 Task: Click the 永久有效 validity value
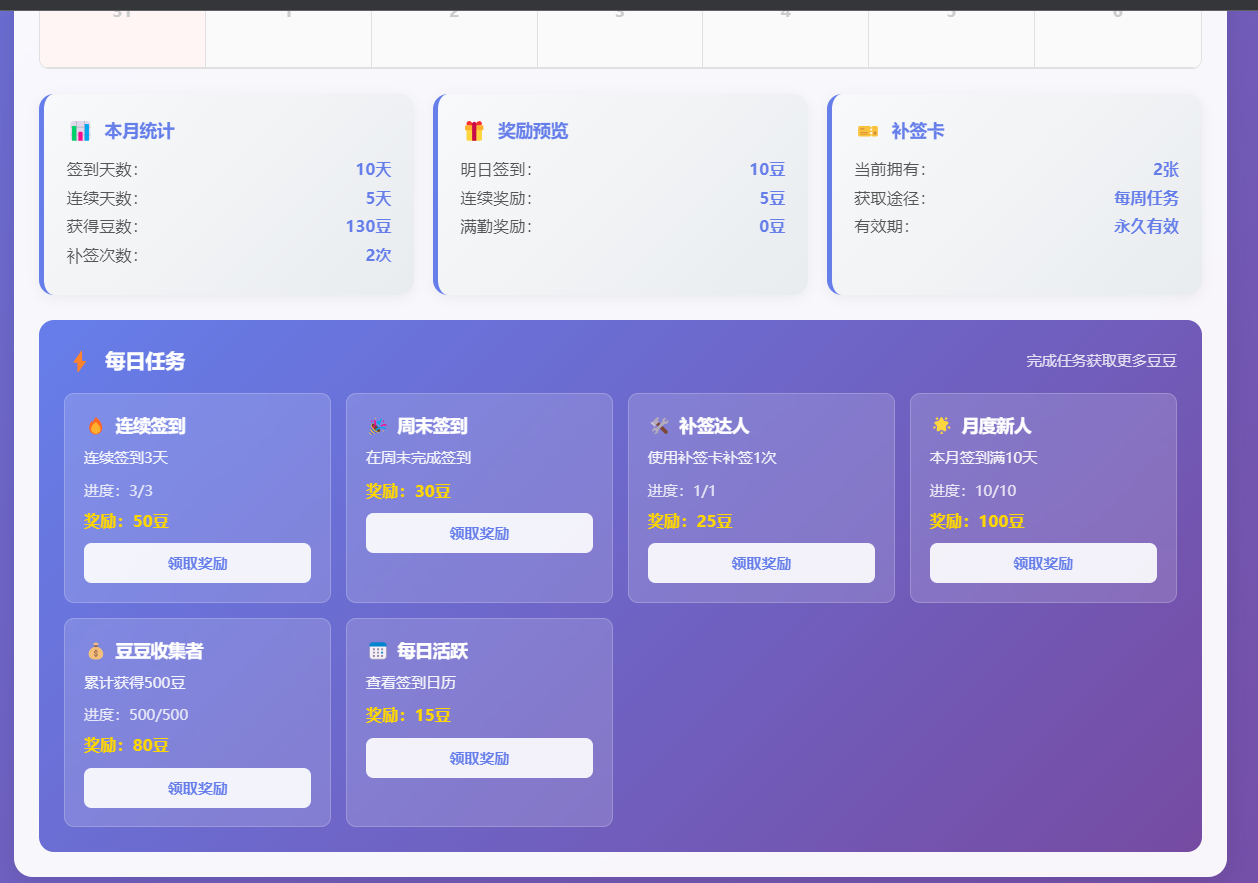tap(1146, 226)
